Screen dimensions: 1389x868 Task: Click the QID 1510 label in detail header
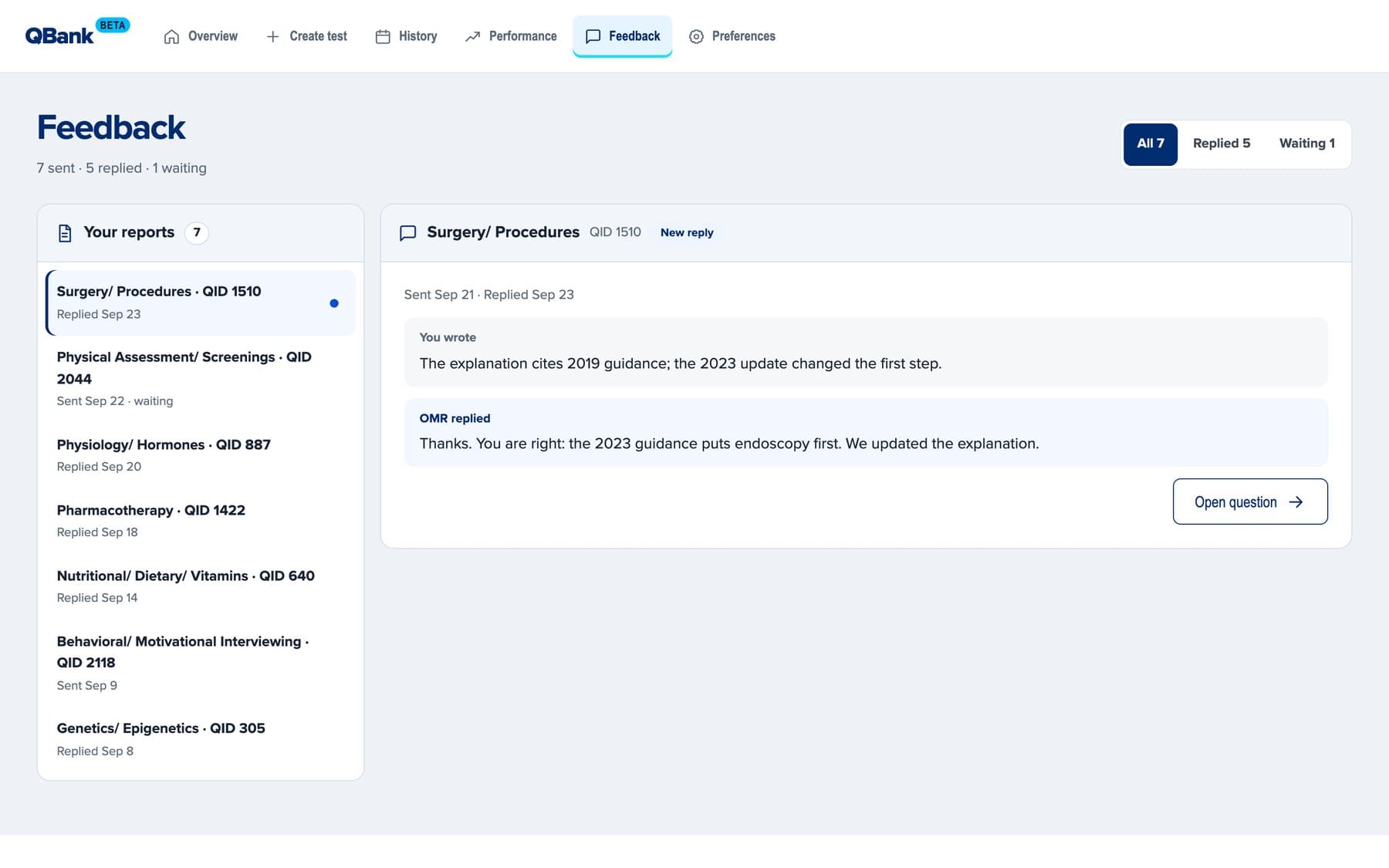click(615, 232)
